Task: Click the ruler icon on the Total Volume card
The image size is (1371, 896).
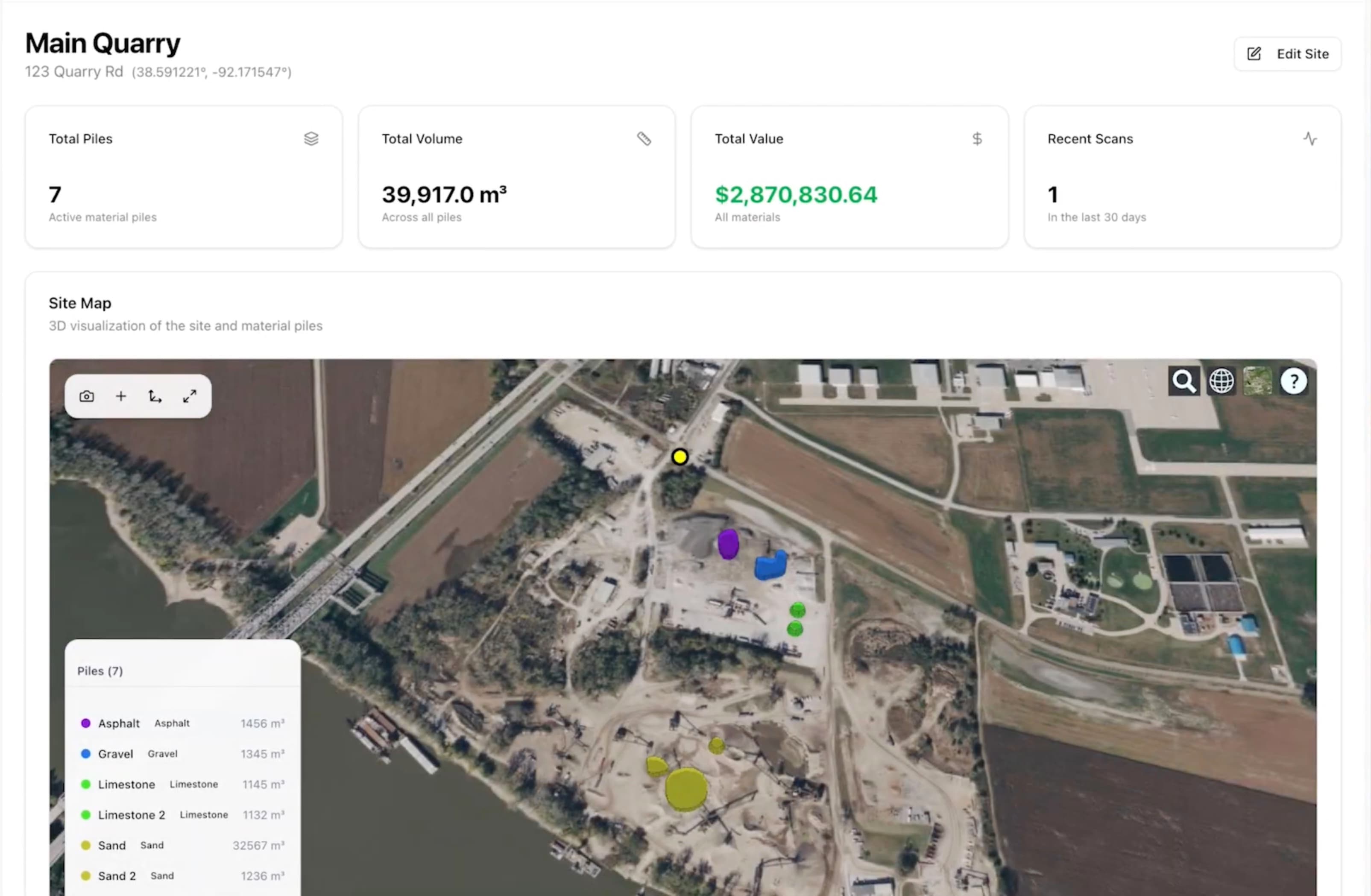Action: pyautogui.click(x=644, y=139)
